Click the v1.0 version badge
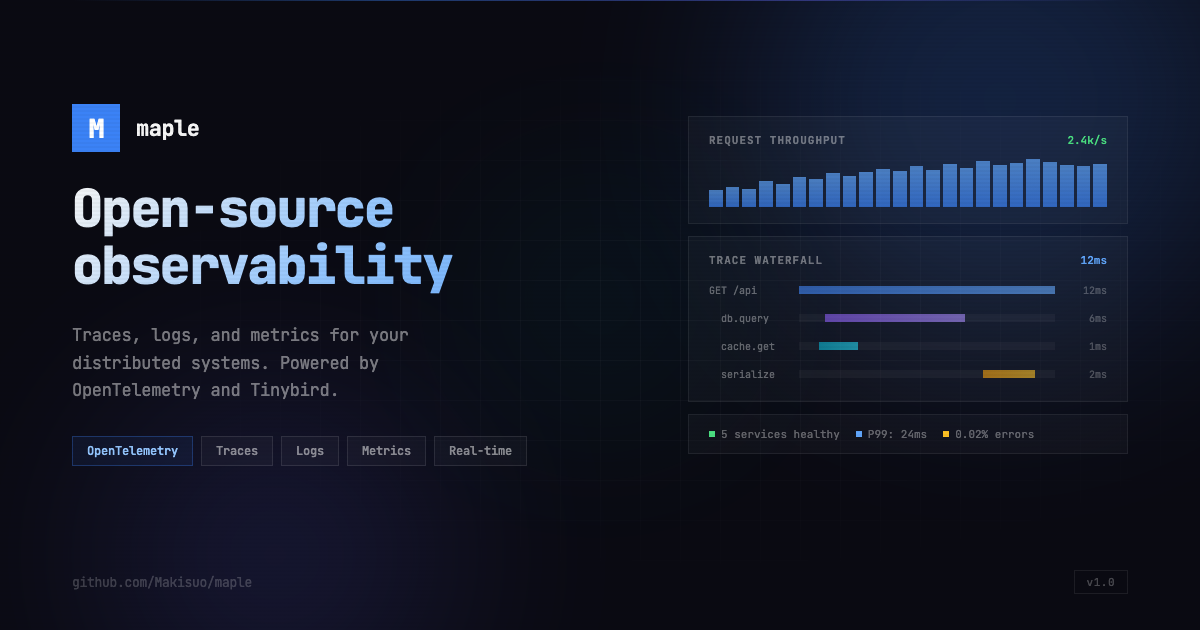 (x=1100, y=582)
